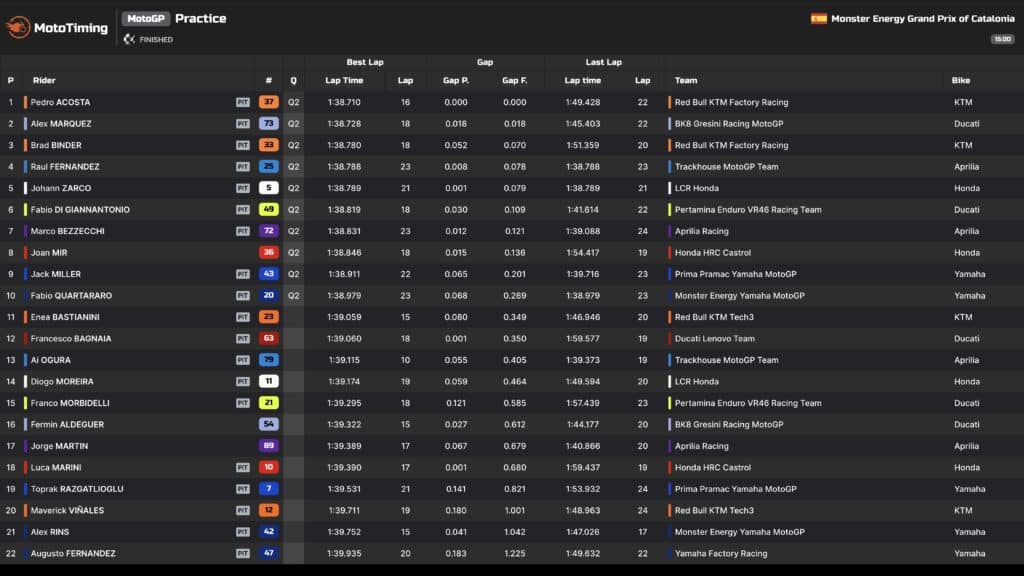Click Ducati Lenovo Team name
The image size is (1024, 576).
[x=714, y=339]
